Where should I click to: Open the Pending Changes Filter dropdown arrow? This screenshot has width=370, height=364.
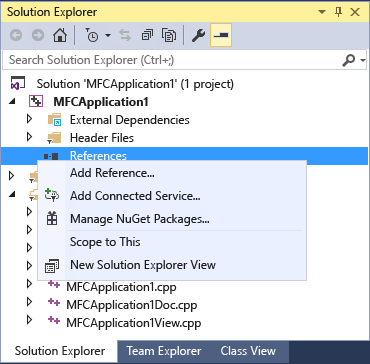(x=108, y=35)
